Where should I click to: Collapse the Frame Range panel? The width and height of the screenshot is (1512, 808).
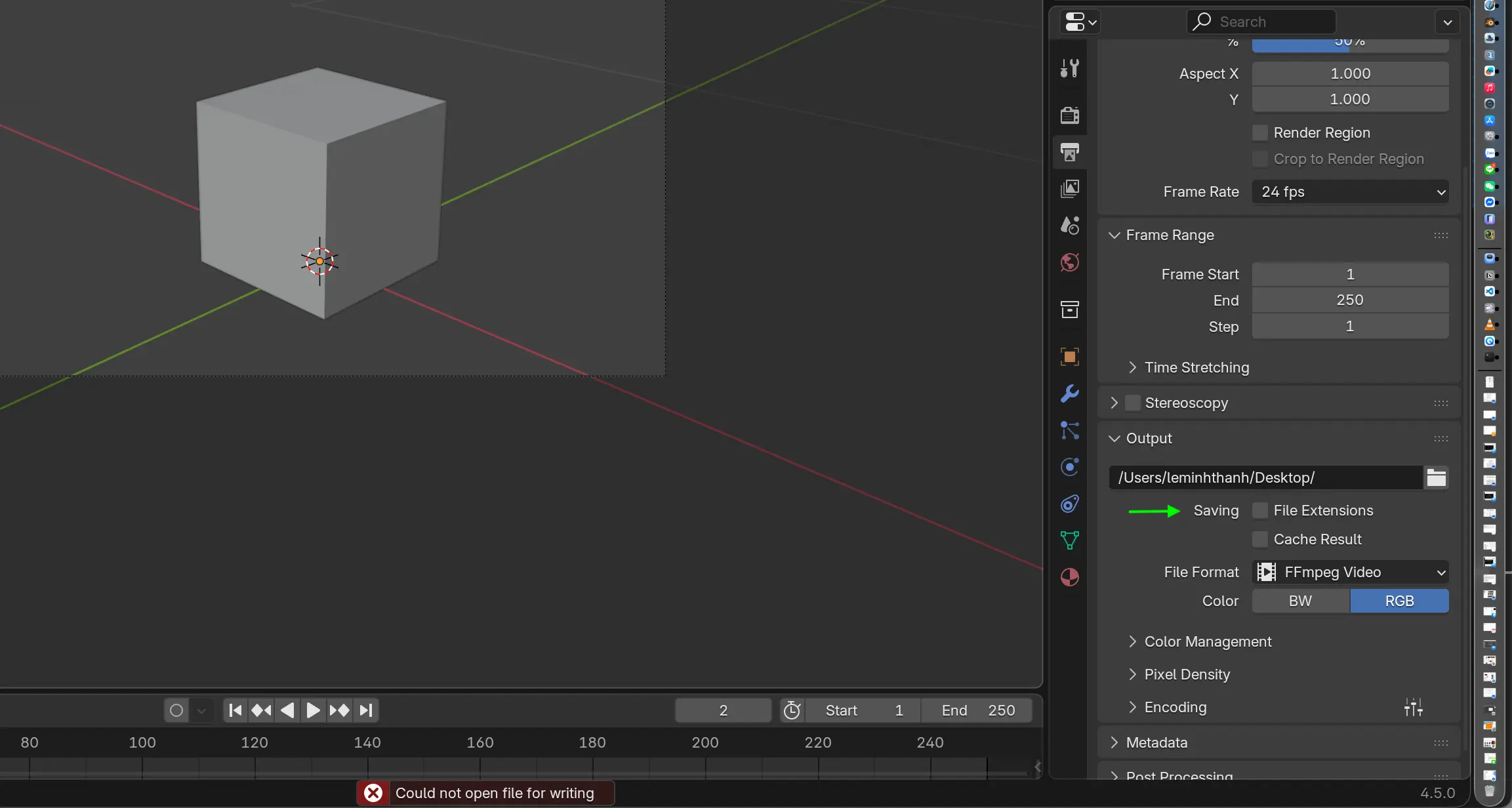pyautogui.click(x=1170, y=235)
